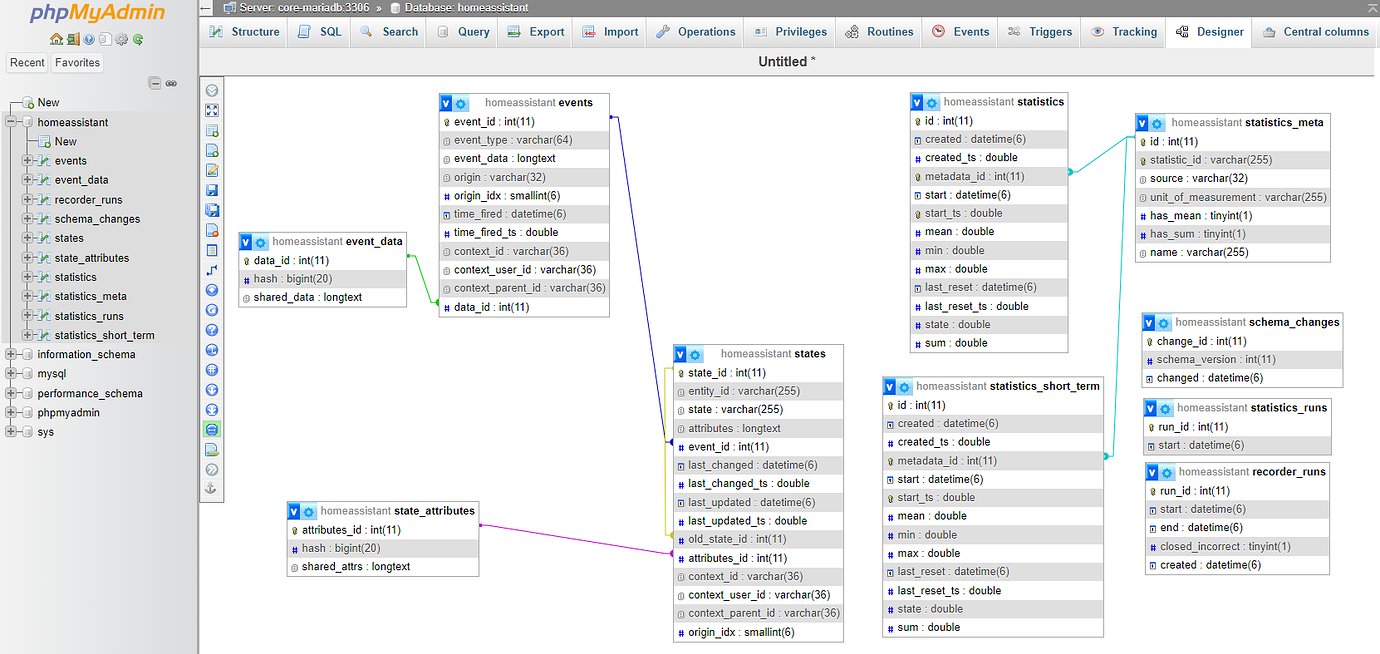Select the events table in the database tree

[70, 160]
